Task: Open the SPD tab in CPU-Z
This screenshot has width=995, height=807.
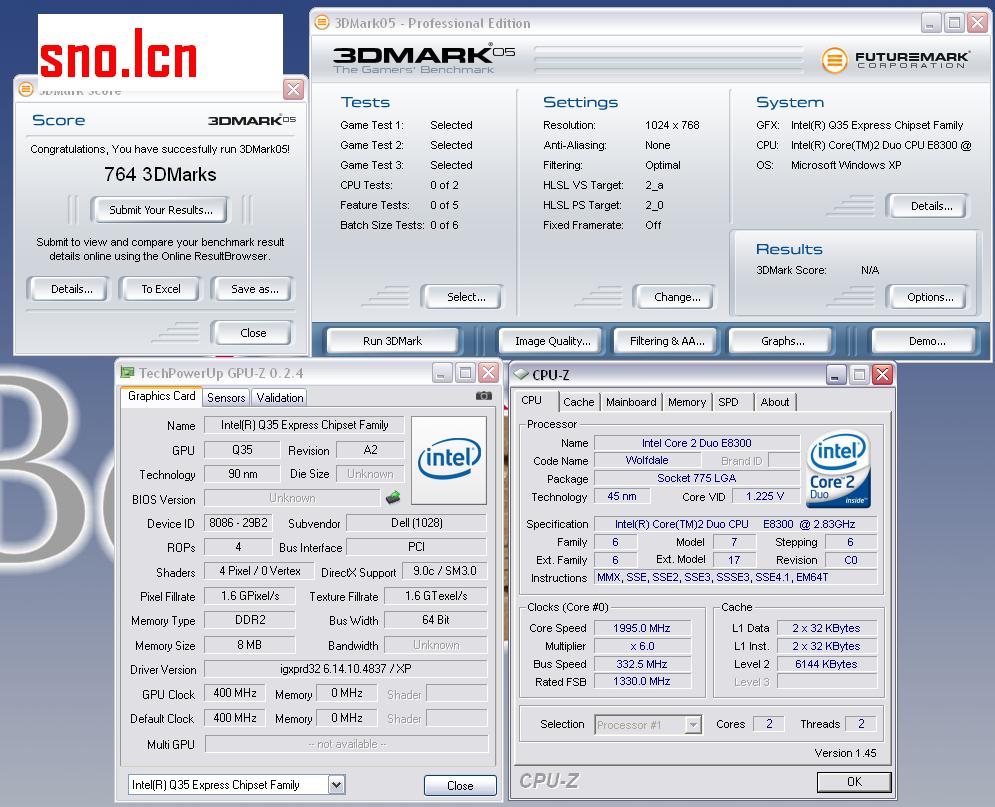Action: (x=728, y=402)
